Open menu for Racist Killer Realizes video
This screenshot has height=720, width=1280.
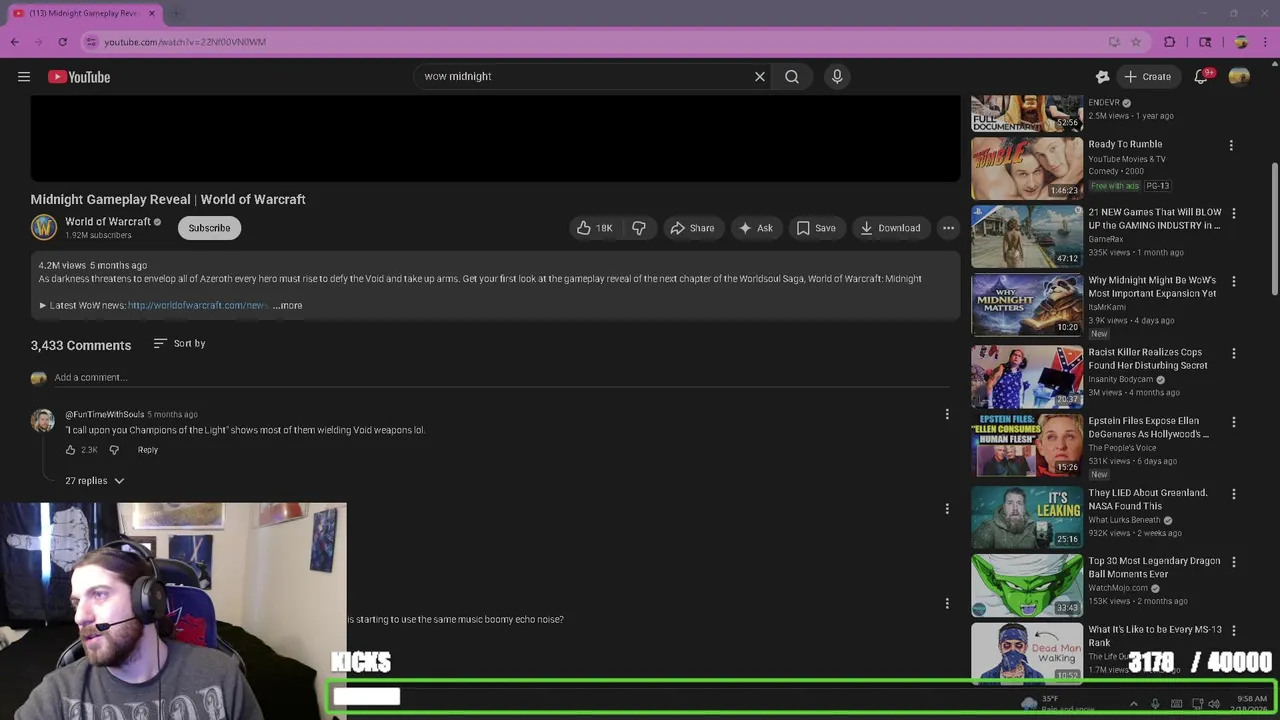click(x=1233, y=353)
